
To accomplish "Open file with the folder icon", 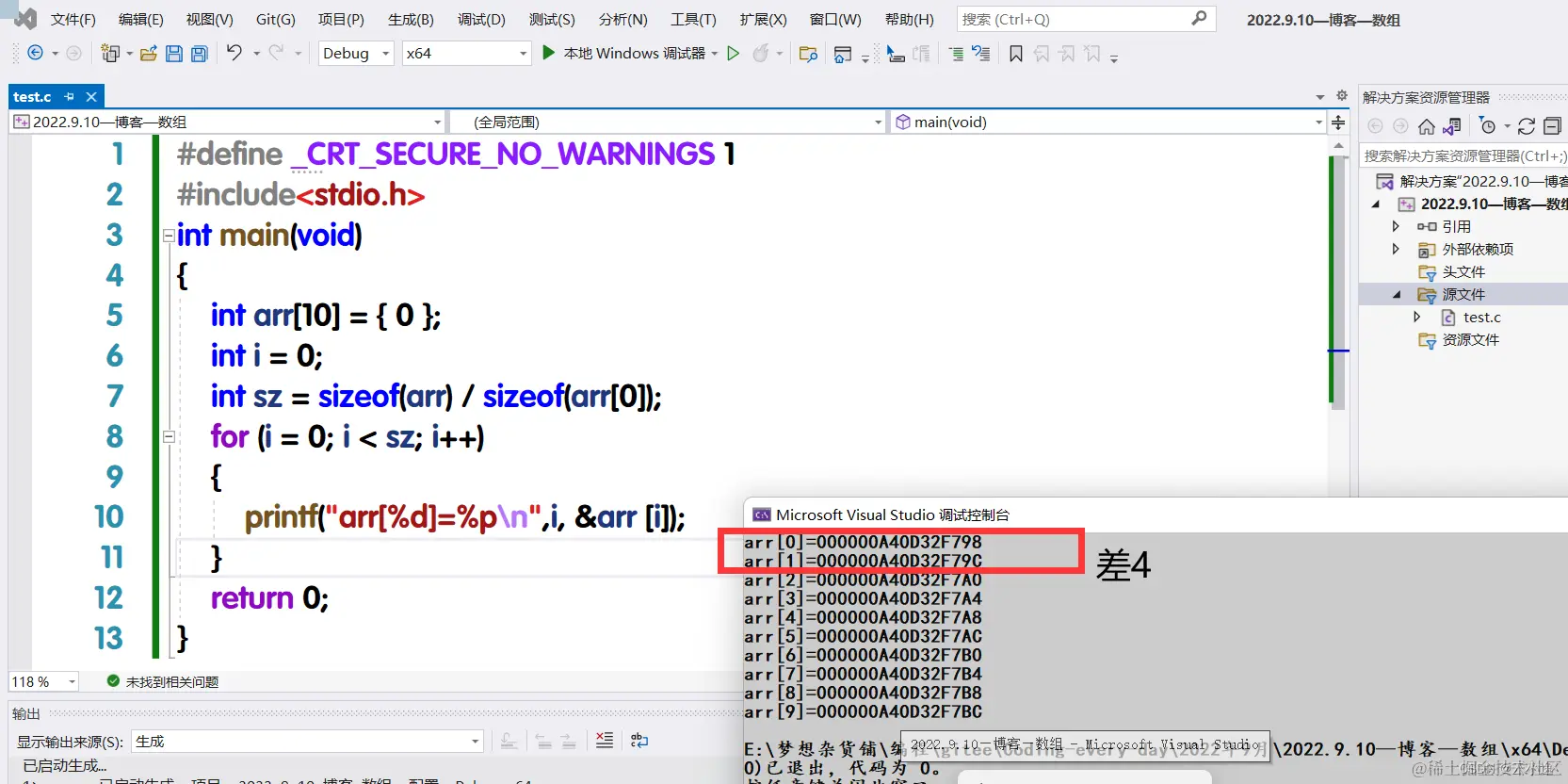I will click(148, 54).
